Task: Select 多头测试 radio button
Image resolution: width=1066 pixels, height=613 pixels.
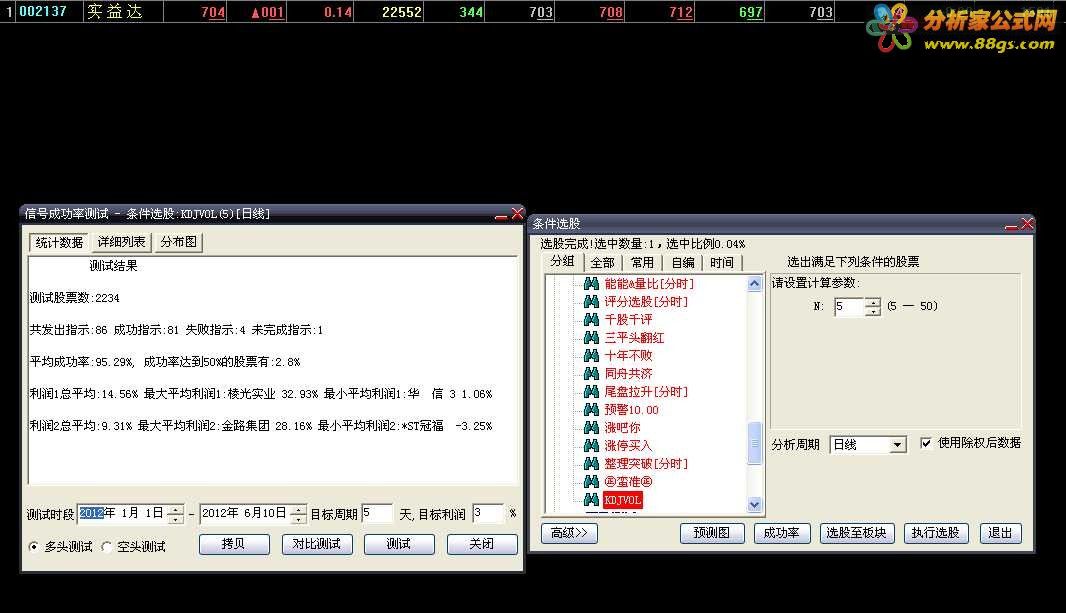Action: tap(33, 546)
